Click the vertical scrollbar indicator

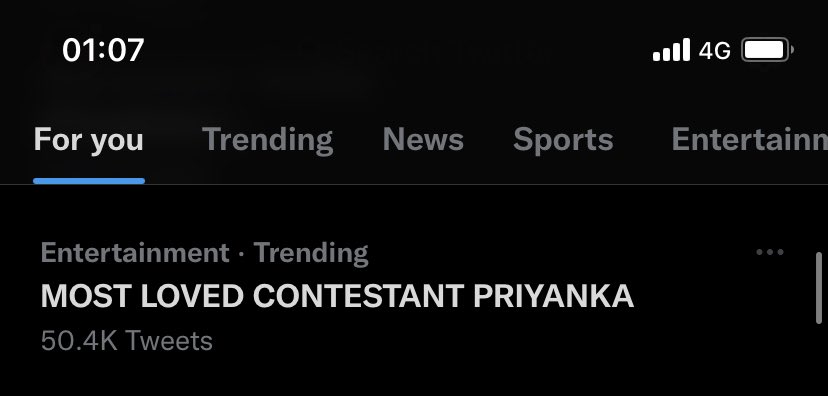click(x=820, y=288)
